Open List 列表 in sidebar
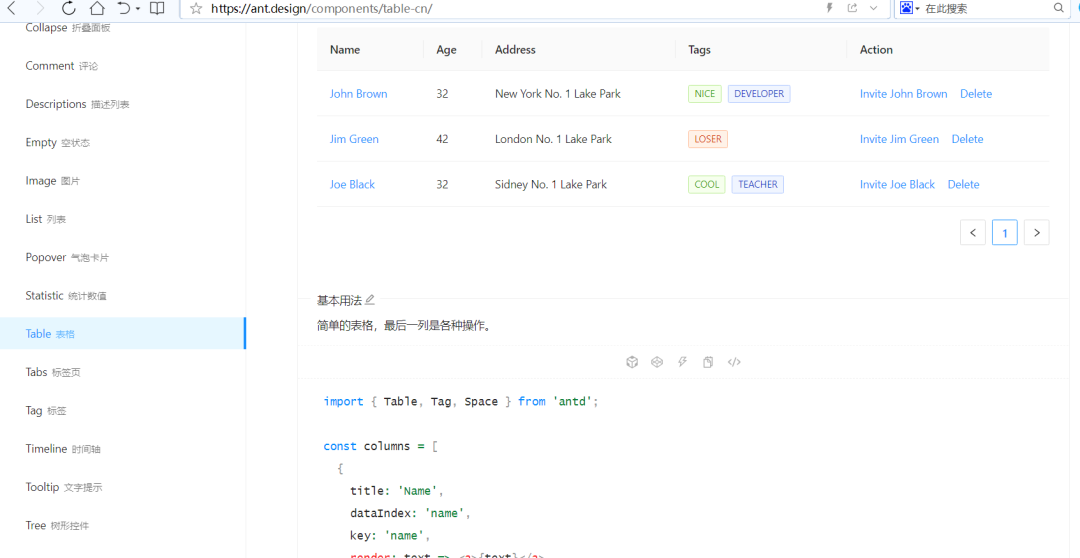1080x558 pixels. tap(45, 219)
